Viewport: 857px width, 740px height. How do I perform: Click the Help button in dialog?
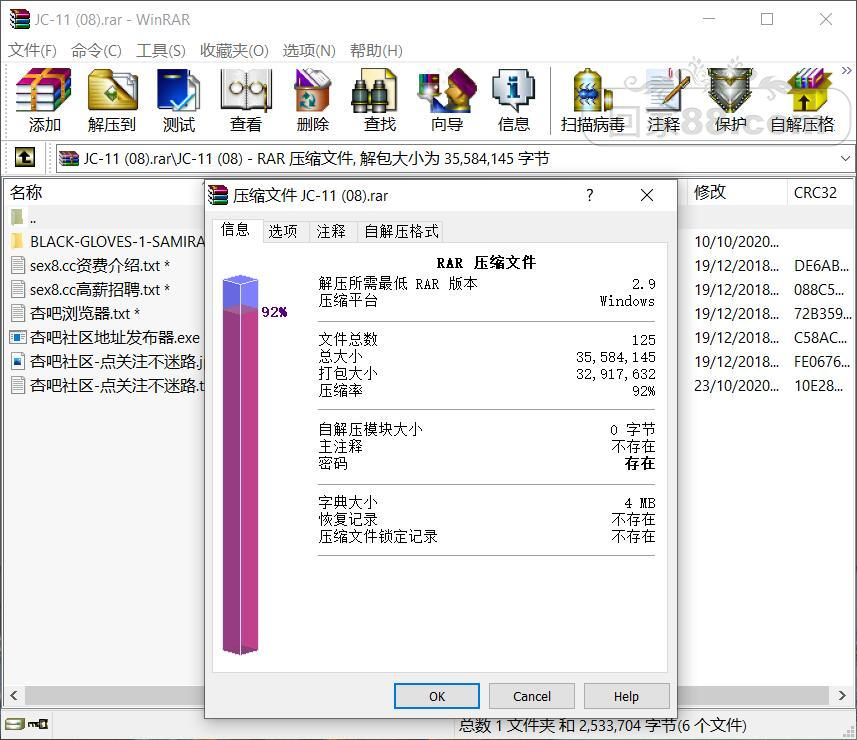pos(626,696)
